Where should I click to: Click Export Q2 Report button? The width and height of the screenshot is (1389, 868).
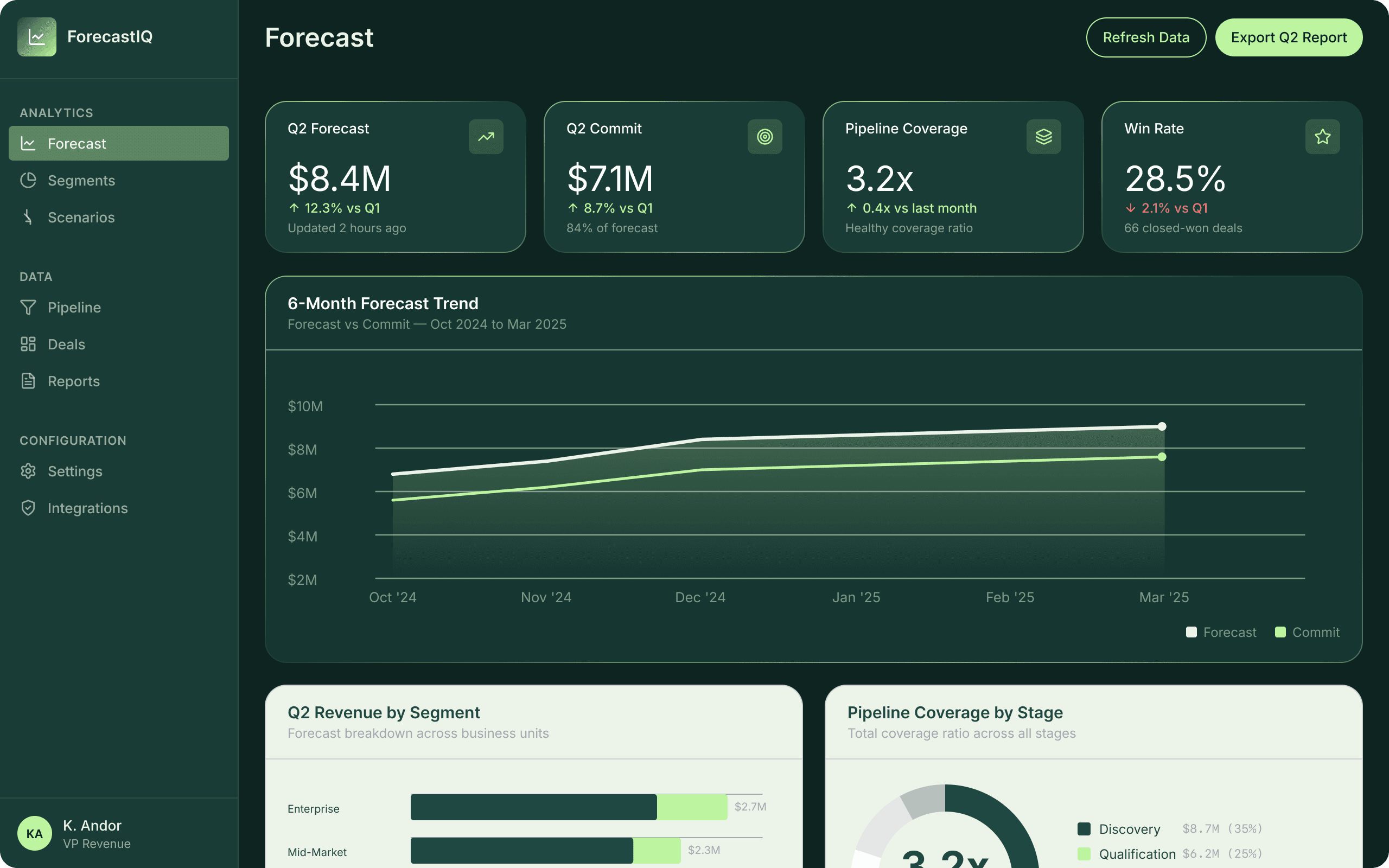[x=1289, y=37]
